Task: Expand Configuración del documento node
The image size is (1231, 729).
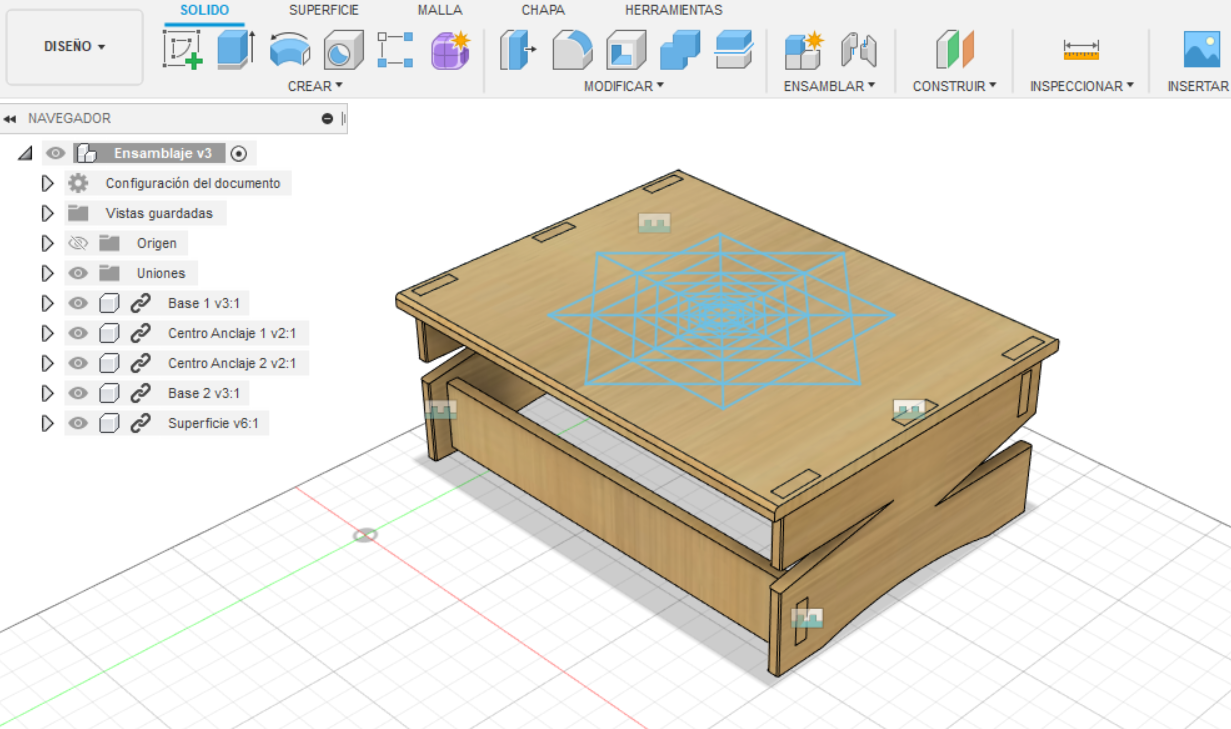Action: [x=47, y=183]
